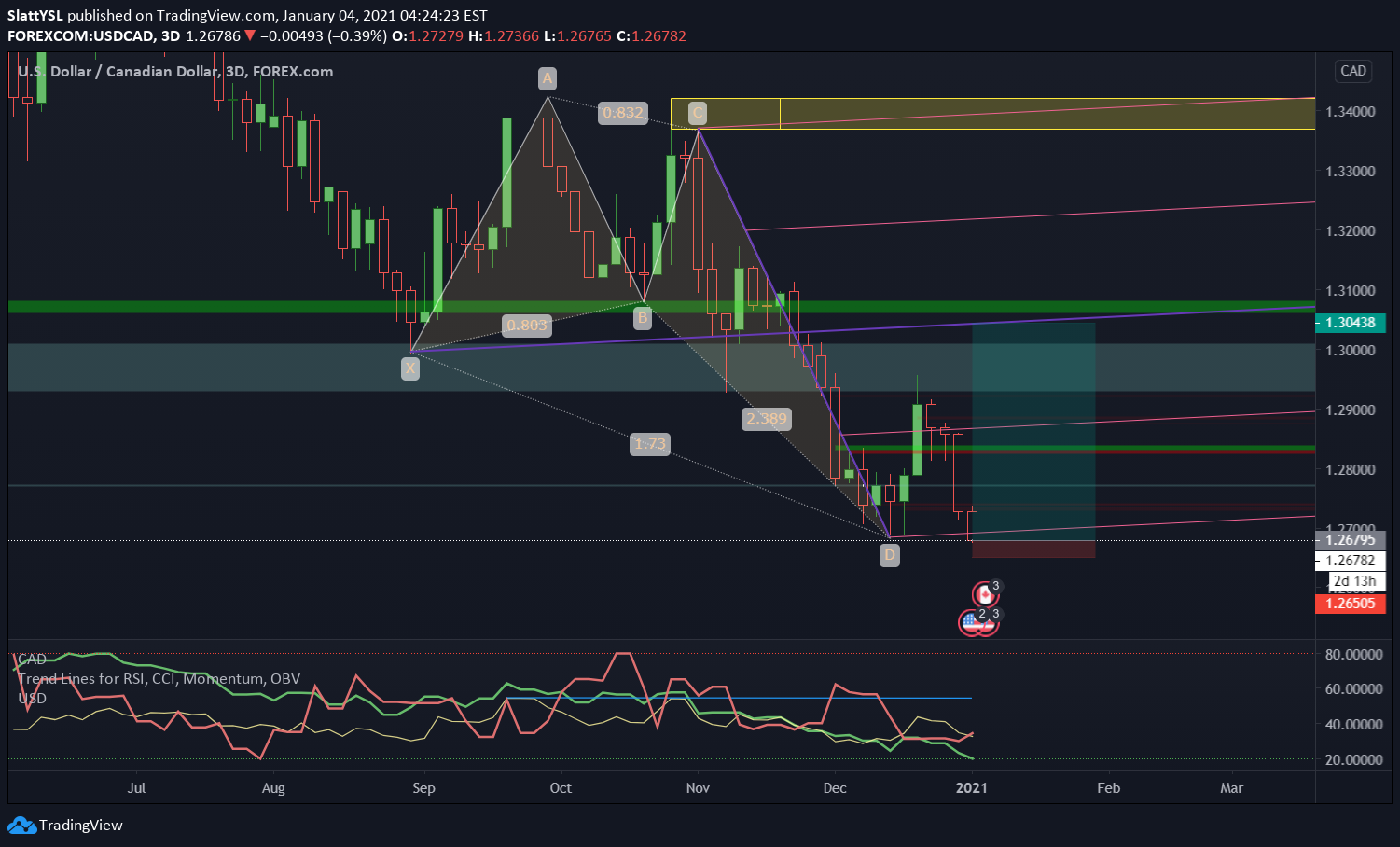Select the thick green horizontal band near 1.31000

[661, 306]
